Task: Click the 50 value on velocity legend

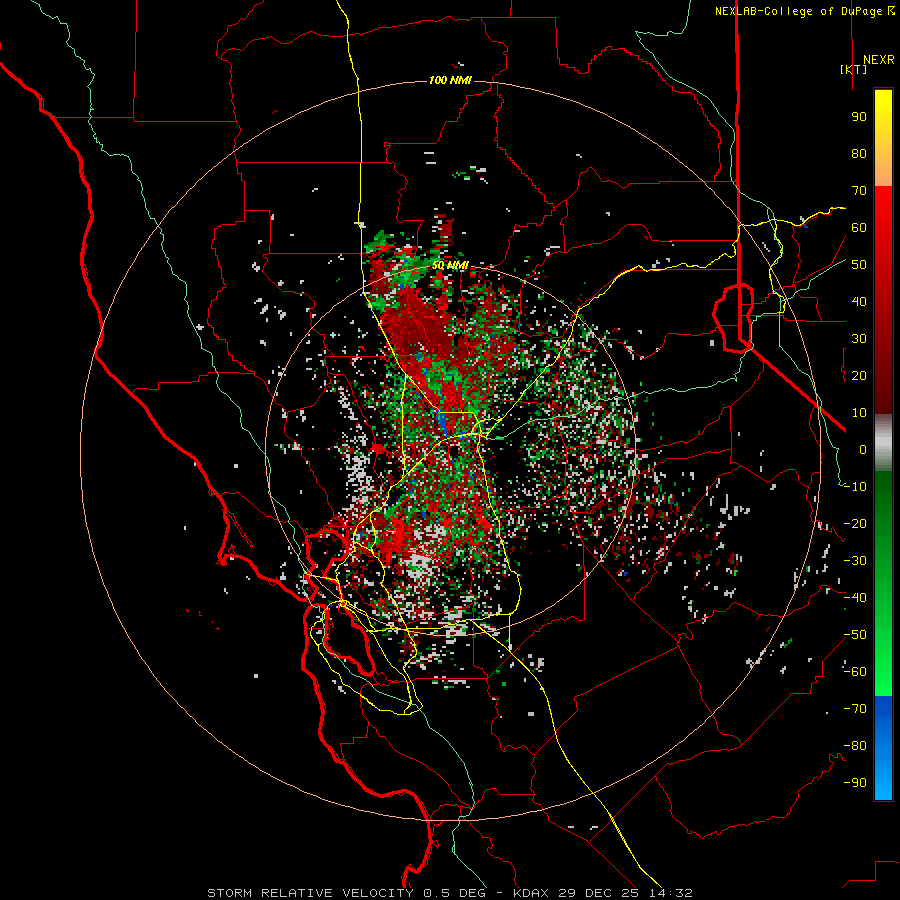Action: tap(859, 265)
